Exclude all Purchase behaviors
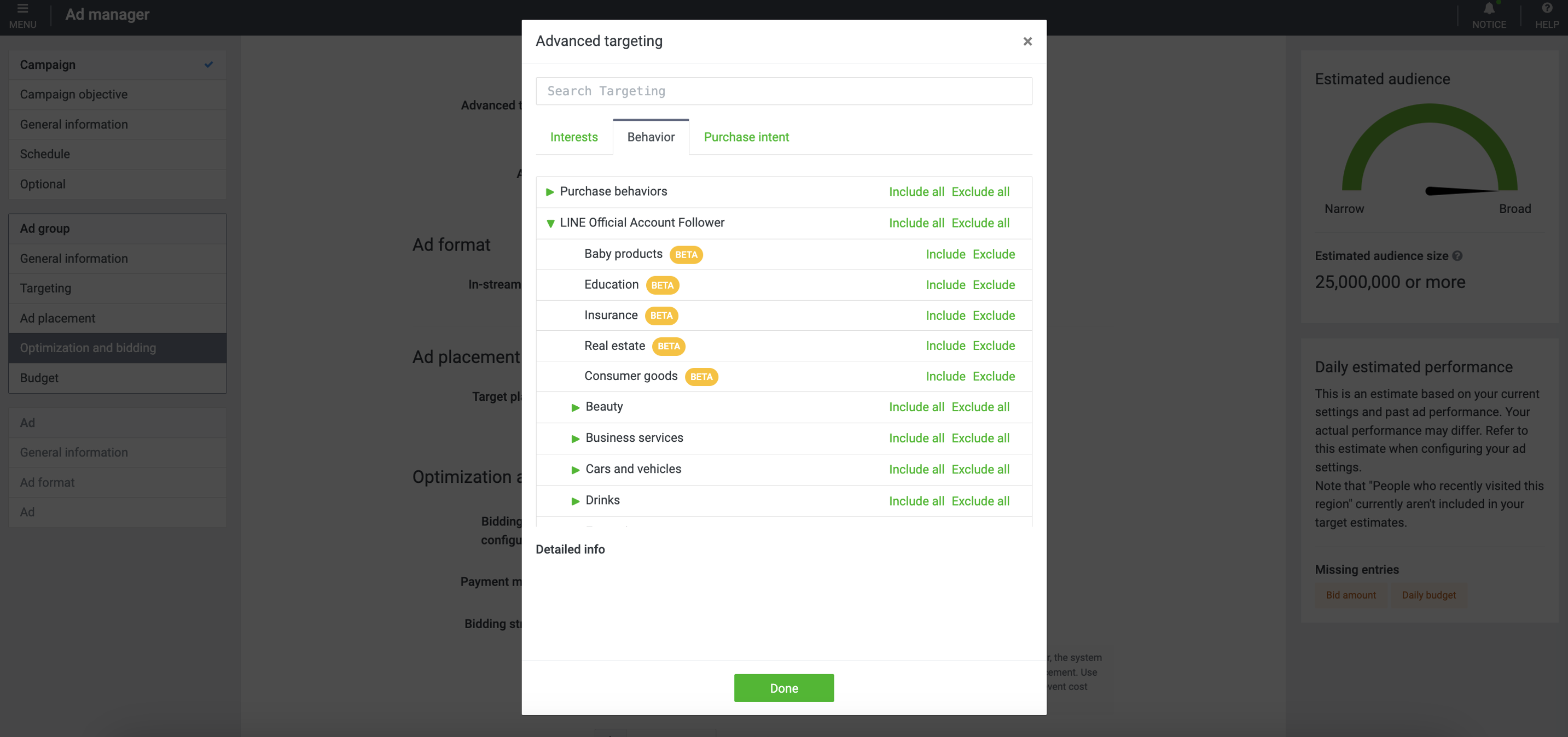Screen dimensions: 1568x737 (980, 191)
